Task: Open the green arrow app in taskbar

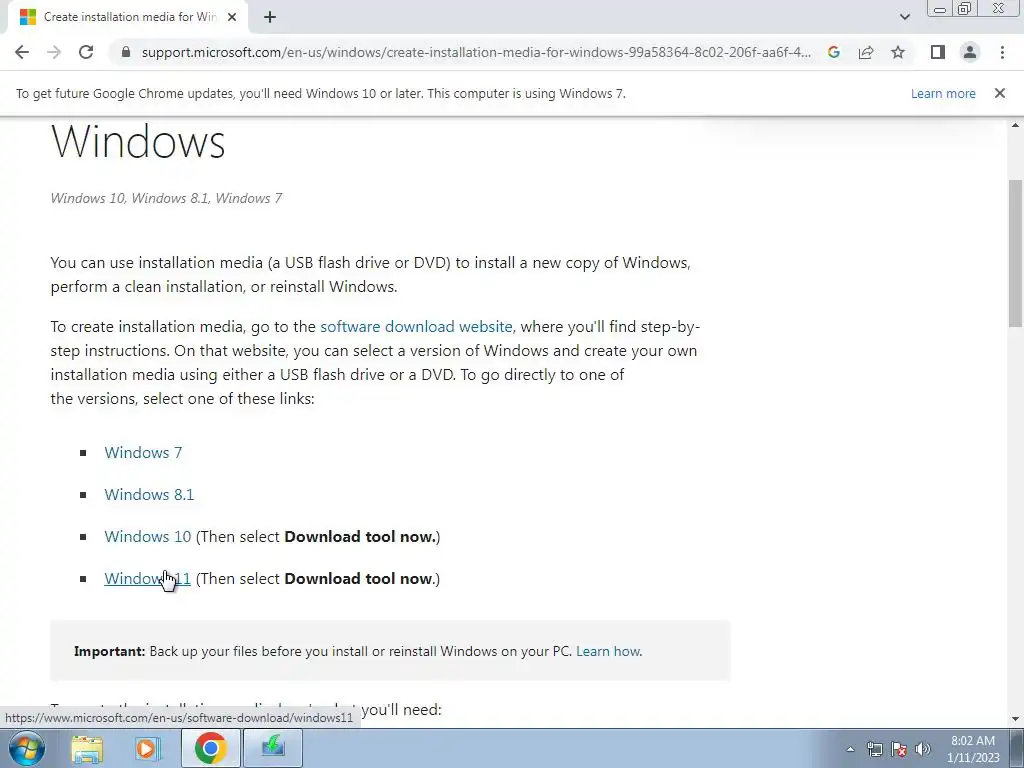Action: [x=272, y=748]
